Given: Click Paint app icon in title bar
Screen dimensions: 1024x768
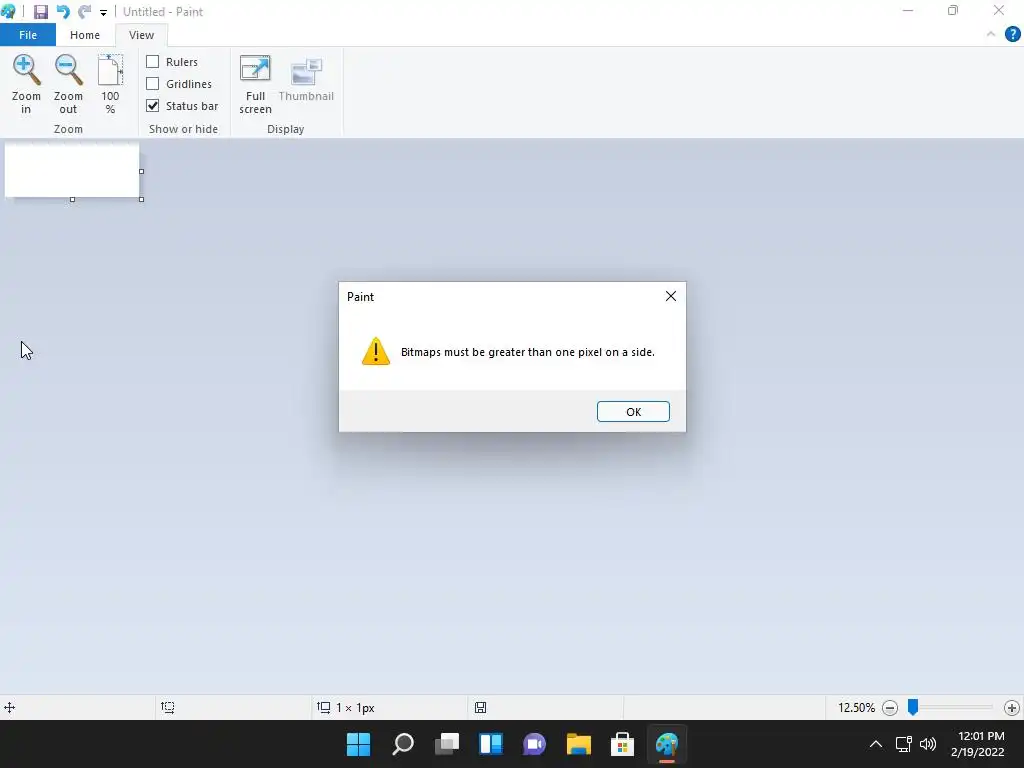Looking at the screenshot, I should (8, 12).
